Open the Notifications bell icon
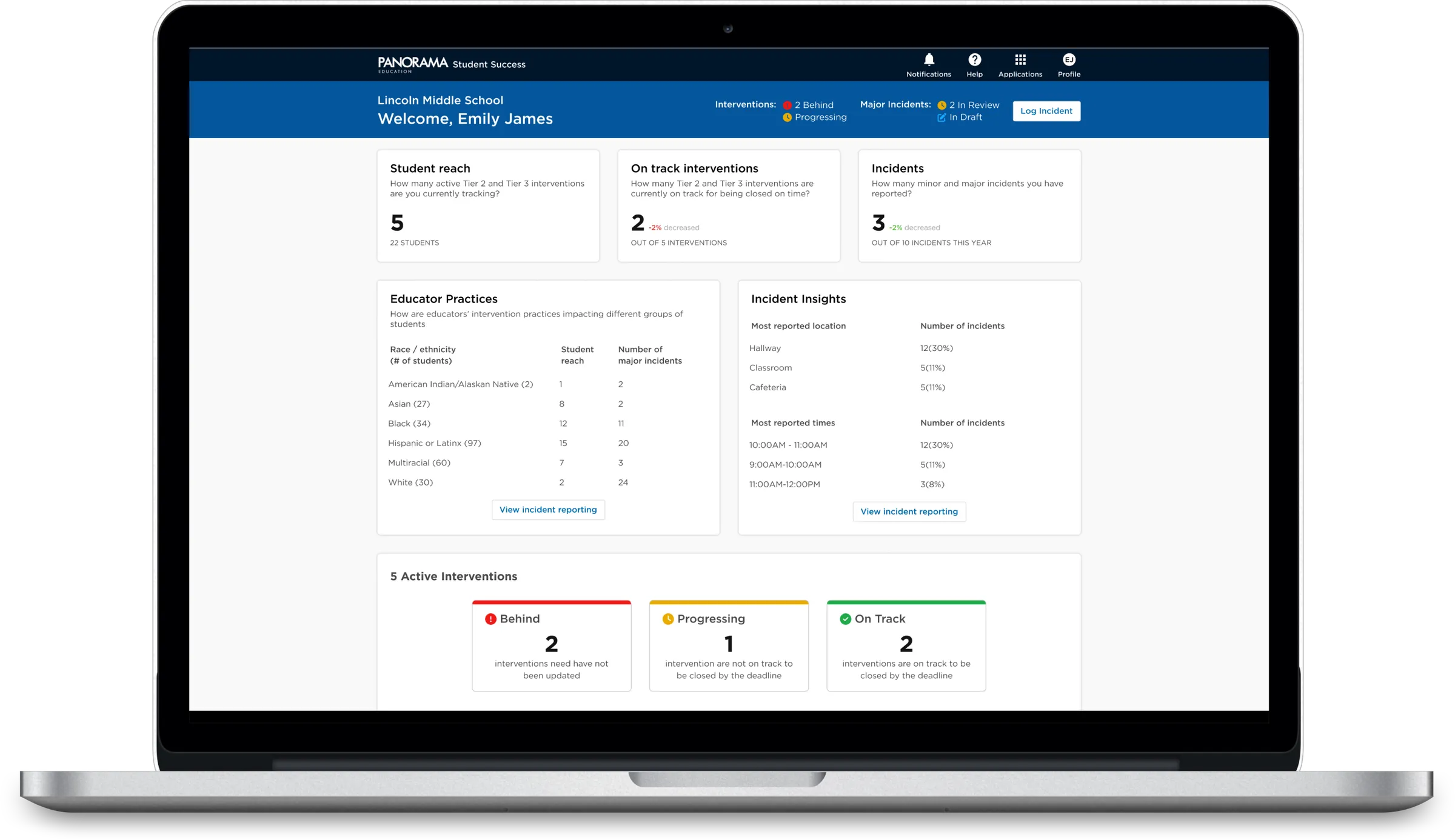Image resolution: width=1455 pixels, height=840 pixels. click(929, 59)
